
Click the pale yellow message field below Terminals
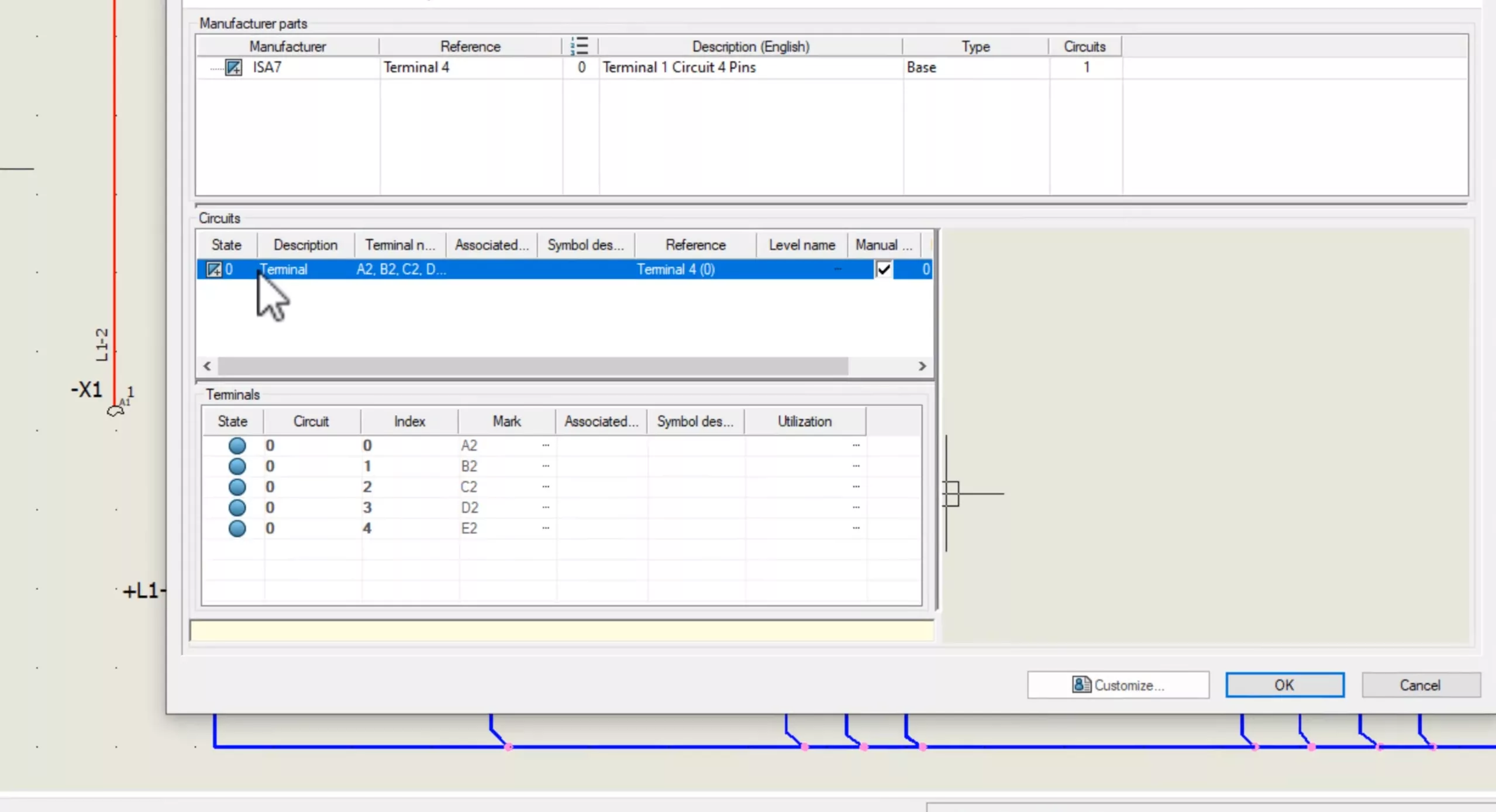coord(561,631)
